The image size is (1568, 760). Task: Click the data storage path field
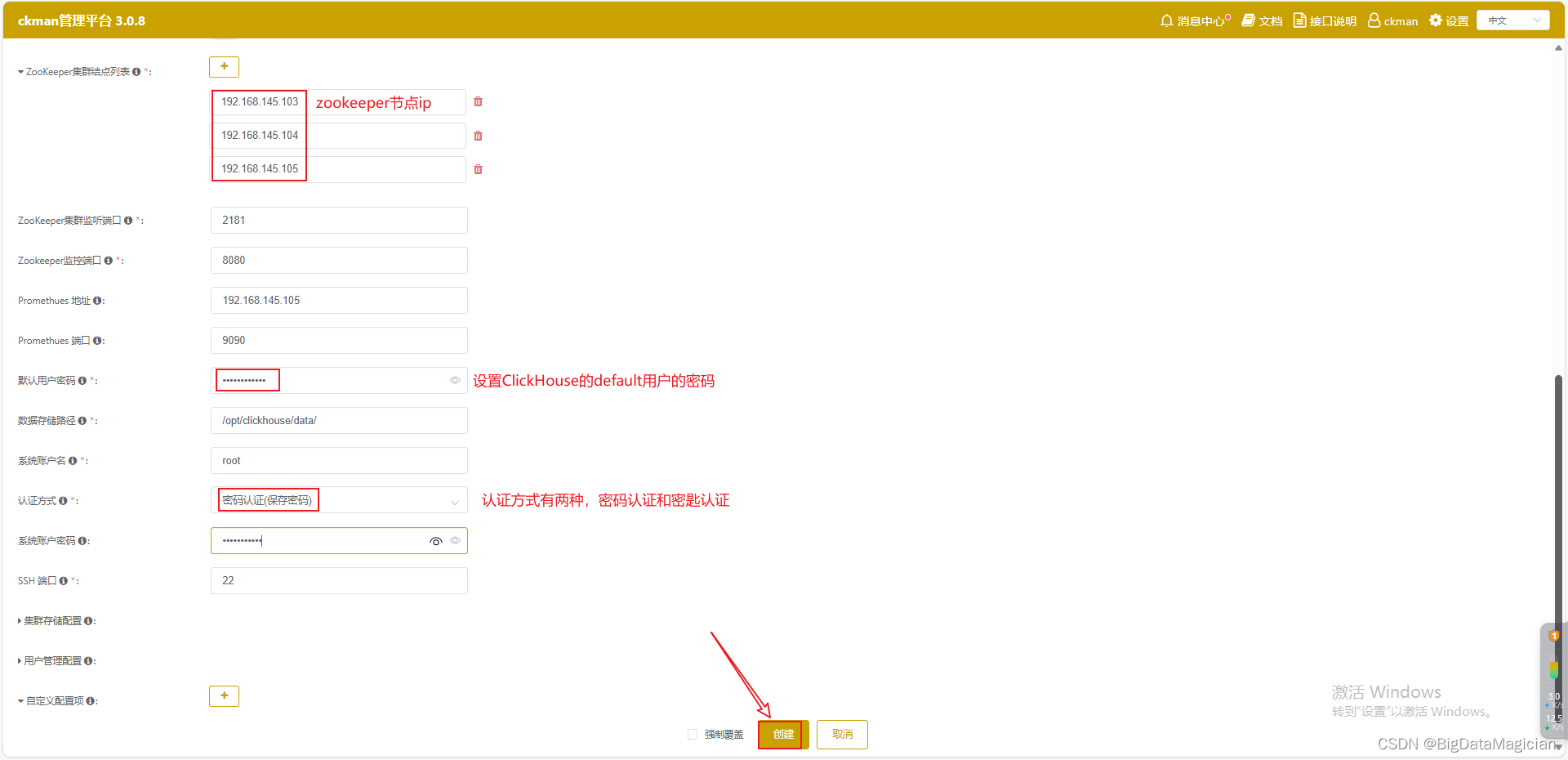point(339,420)
